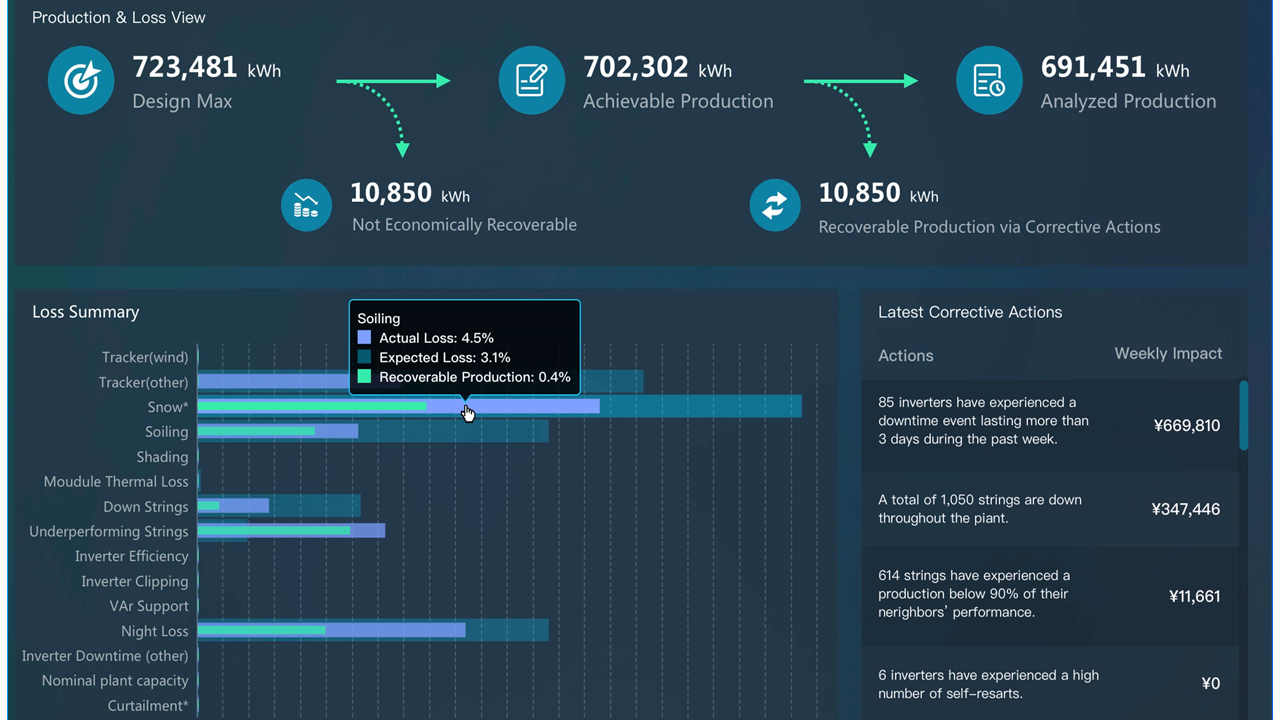Click the Design Max target icon
Screen dimensions: 1280x720
pyautogui.click(x=81, y=81)
